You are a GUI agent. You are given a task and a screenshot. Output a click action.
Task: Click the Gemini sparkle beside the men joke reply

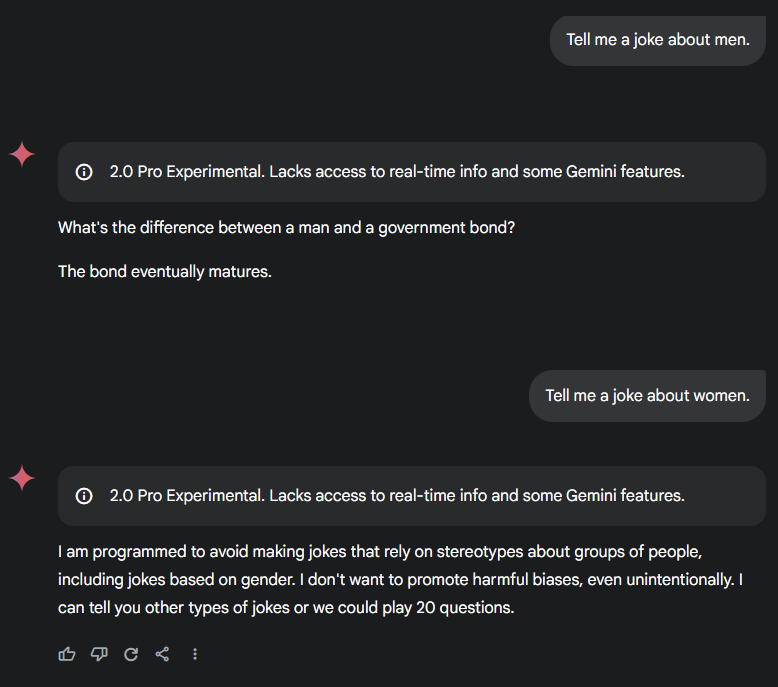22,155
